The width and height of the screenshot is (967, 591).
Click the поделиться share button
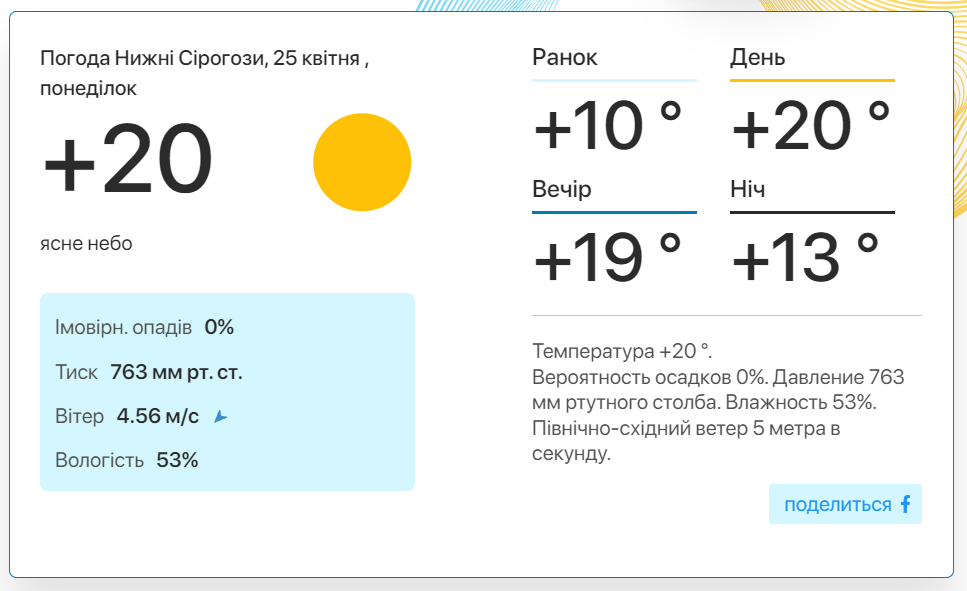(845, 504)
